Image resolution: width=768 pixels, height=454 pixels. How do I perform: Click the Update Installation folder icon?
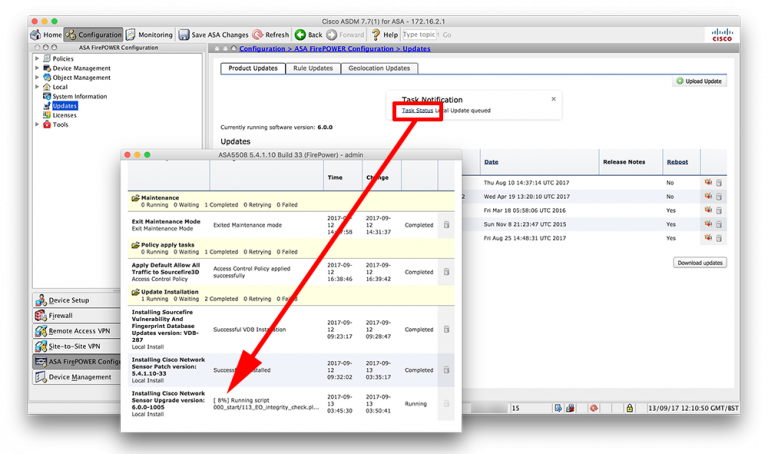[x=135, y=292]
